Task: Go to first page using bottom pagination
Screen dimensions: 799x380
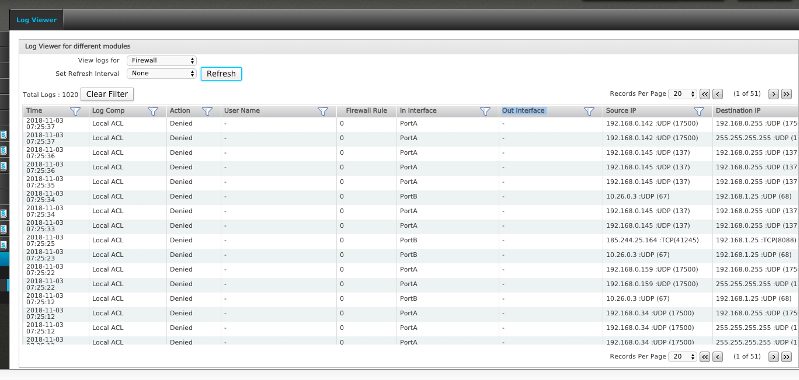Action: pyautogui.click(x=705, y=357)
